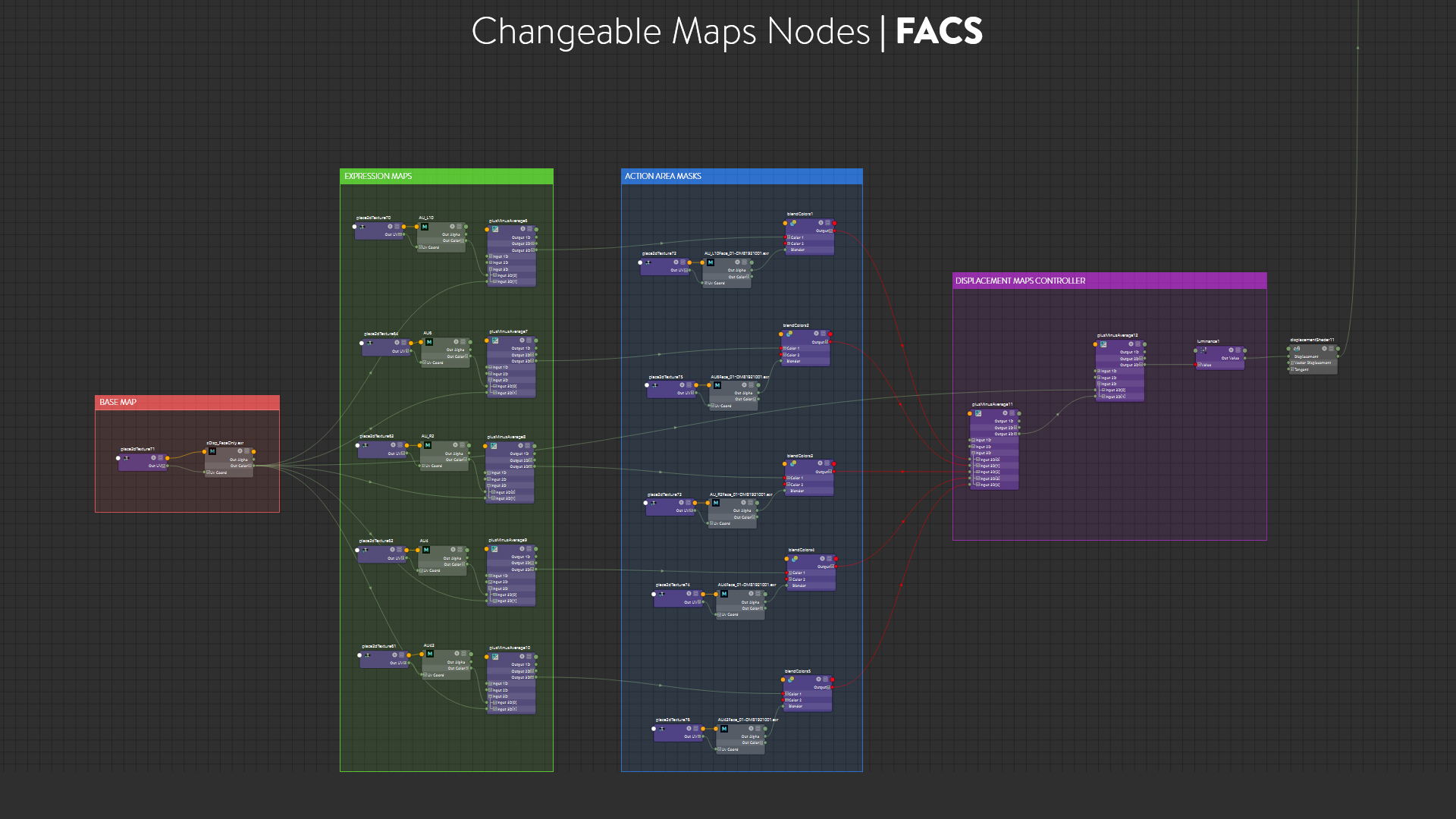The height and width of the screenshot is (819, 1456).
Task: Toggle the view mode lines icon on plusMinusAverage11
Action: pyautogui.click(x=1012, y=413)
